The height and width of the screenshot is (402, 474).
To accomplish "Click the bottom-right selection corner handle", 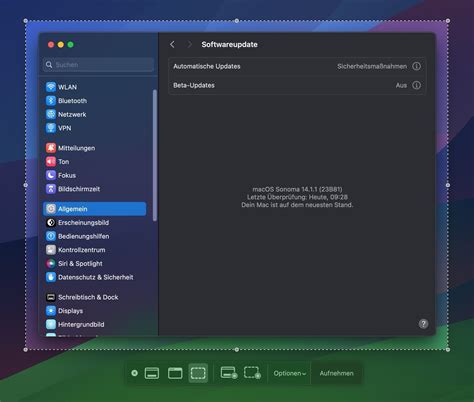I will pyautogui.click(x=448, y=350).
